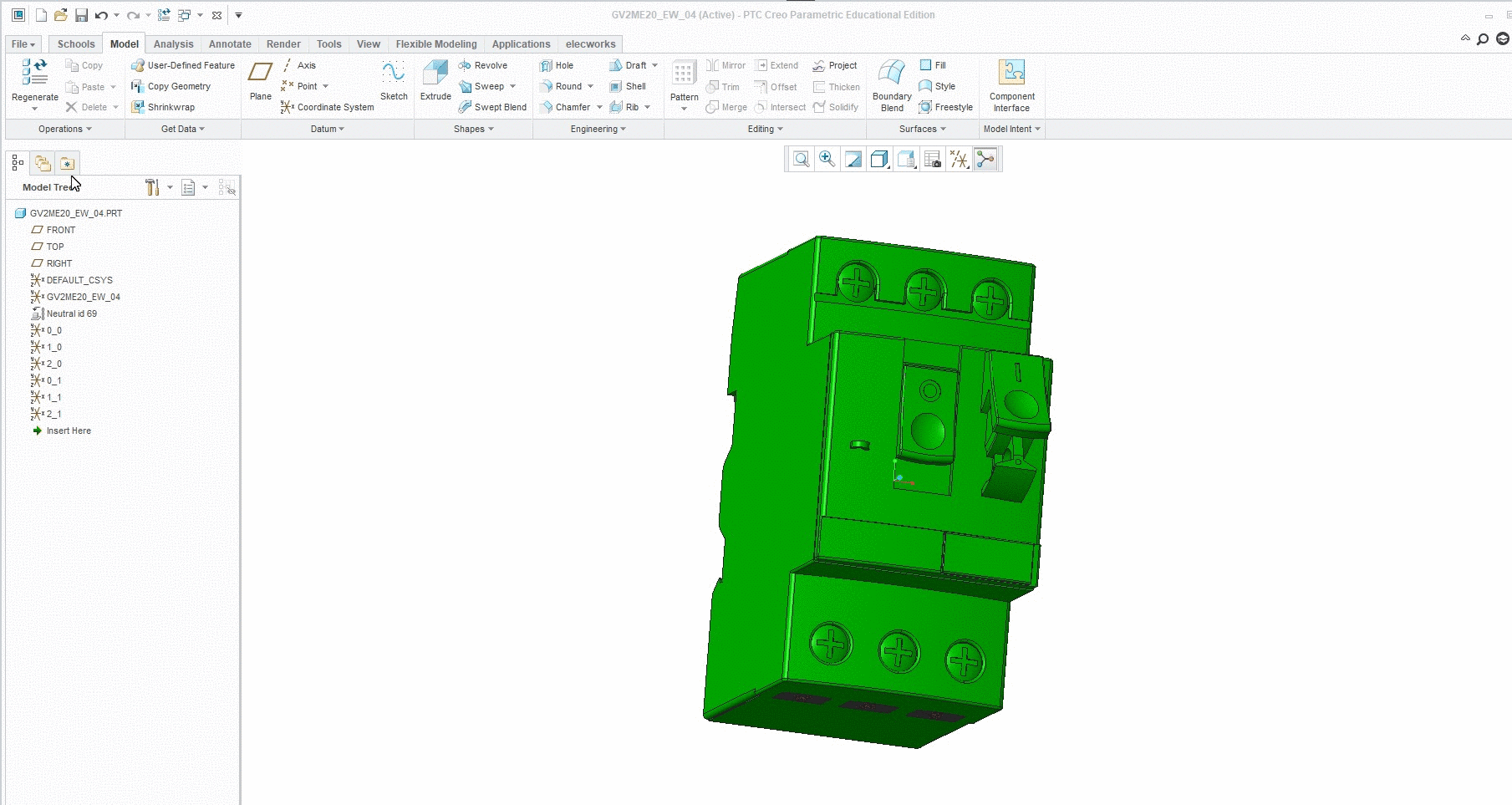Image resolution: width=1512 pixels, height=805 pixels.
Task: Open the Command Search magnifier
Action: (1483, 39)
